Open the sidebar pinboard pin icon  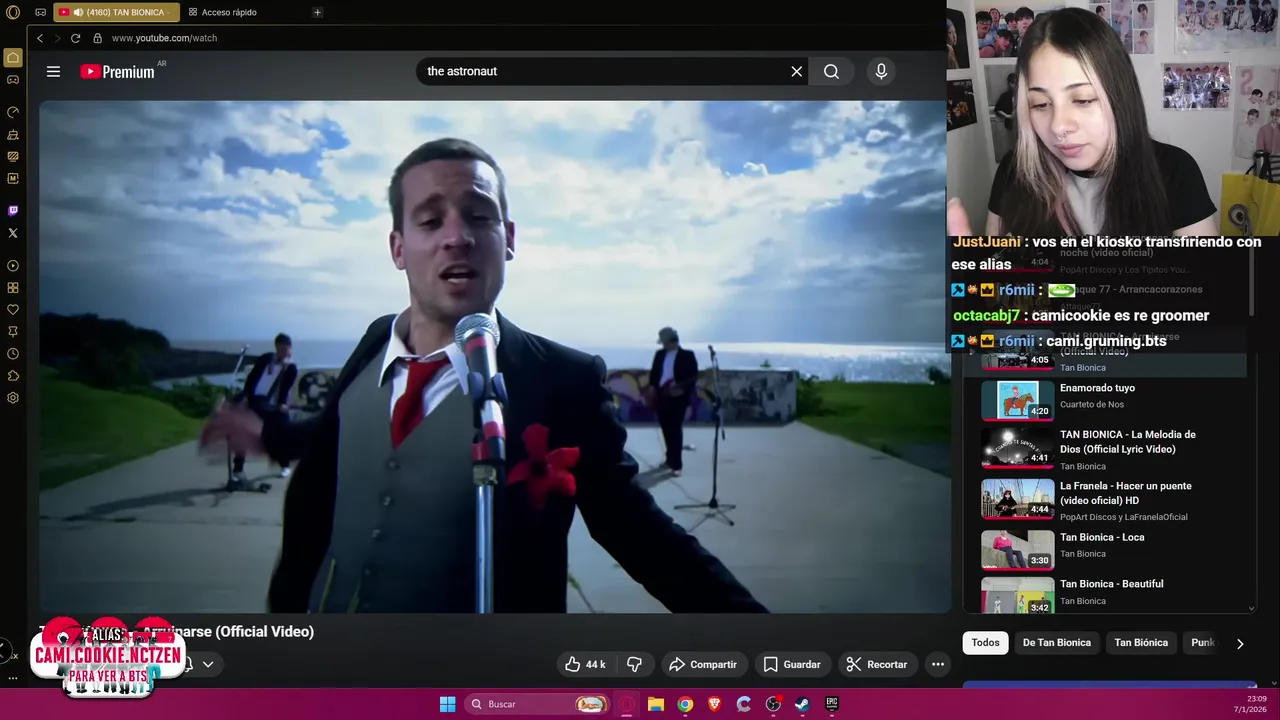13,332
